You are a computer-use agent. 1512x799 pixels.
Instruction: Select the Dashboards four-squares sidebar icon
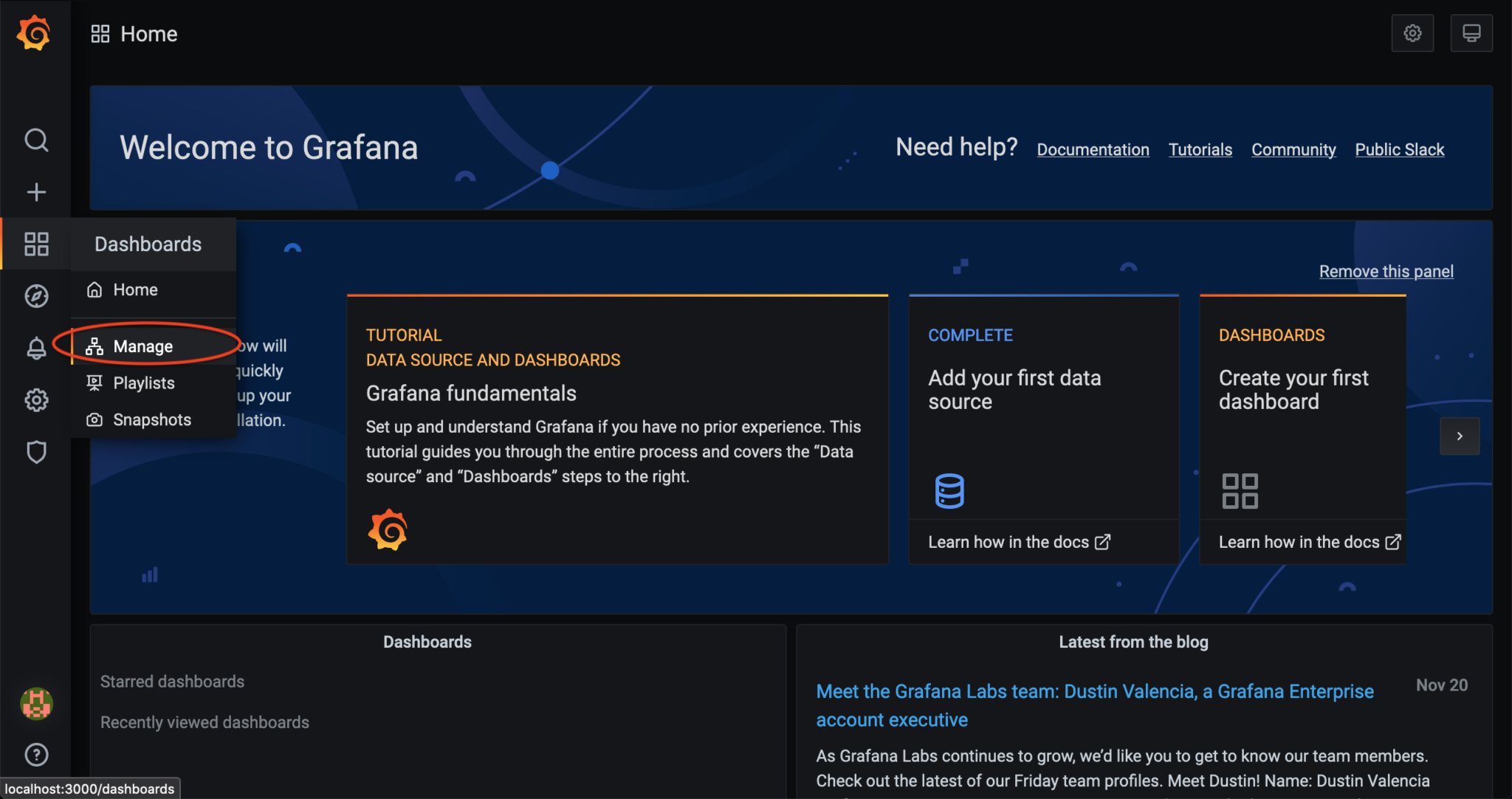36,244
